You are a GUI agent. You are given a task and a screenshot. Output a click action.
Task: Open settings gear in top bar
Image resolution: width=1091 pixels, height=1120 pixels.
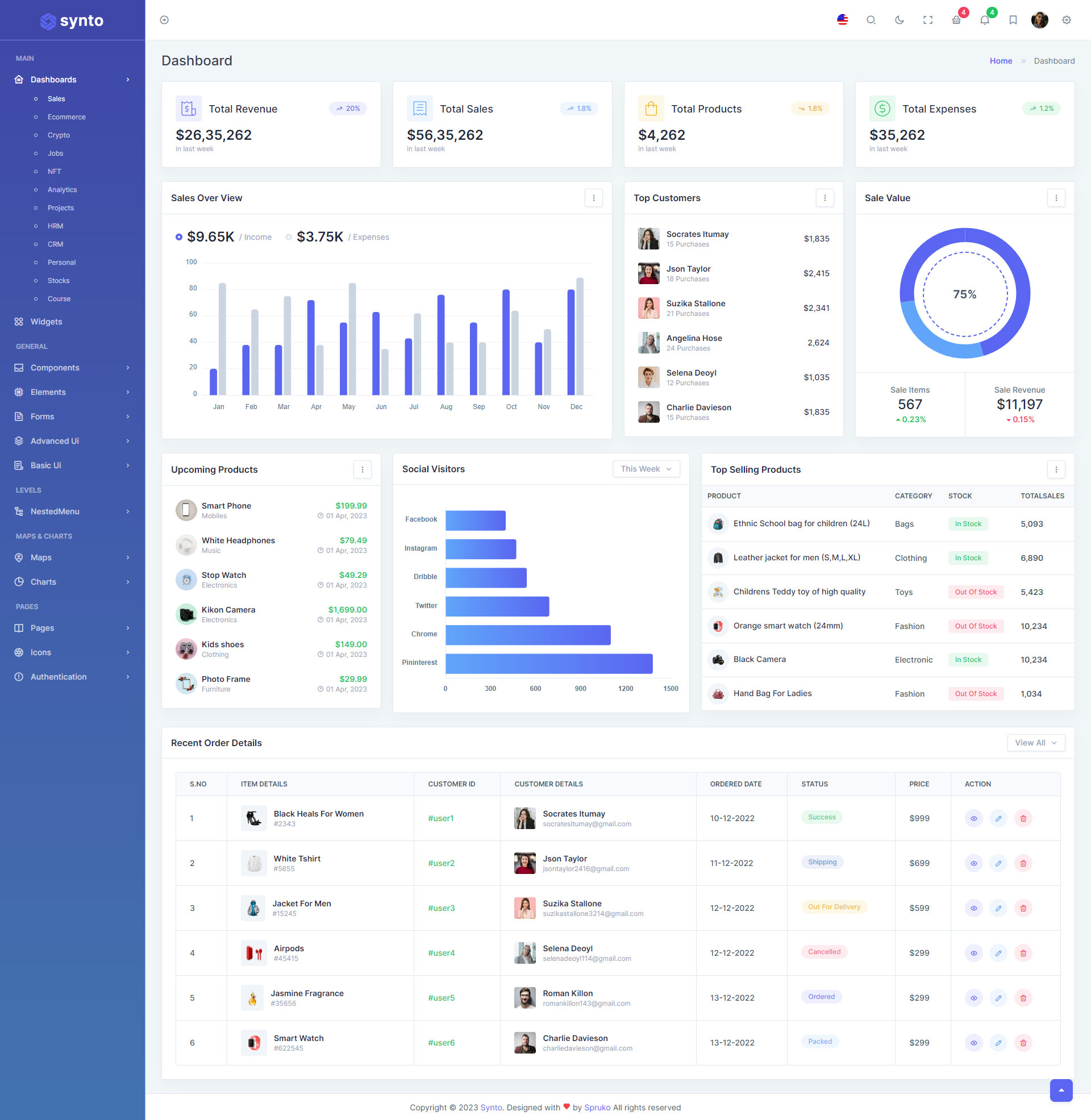(x=1066, y=20)
